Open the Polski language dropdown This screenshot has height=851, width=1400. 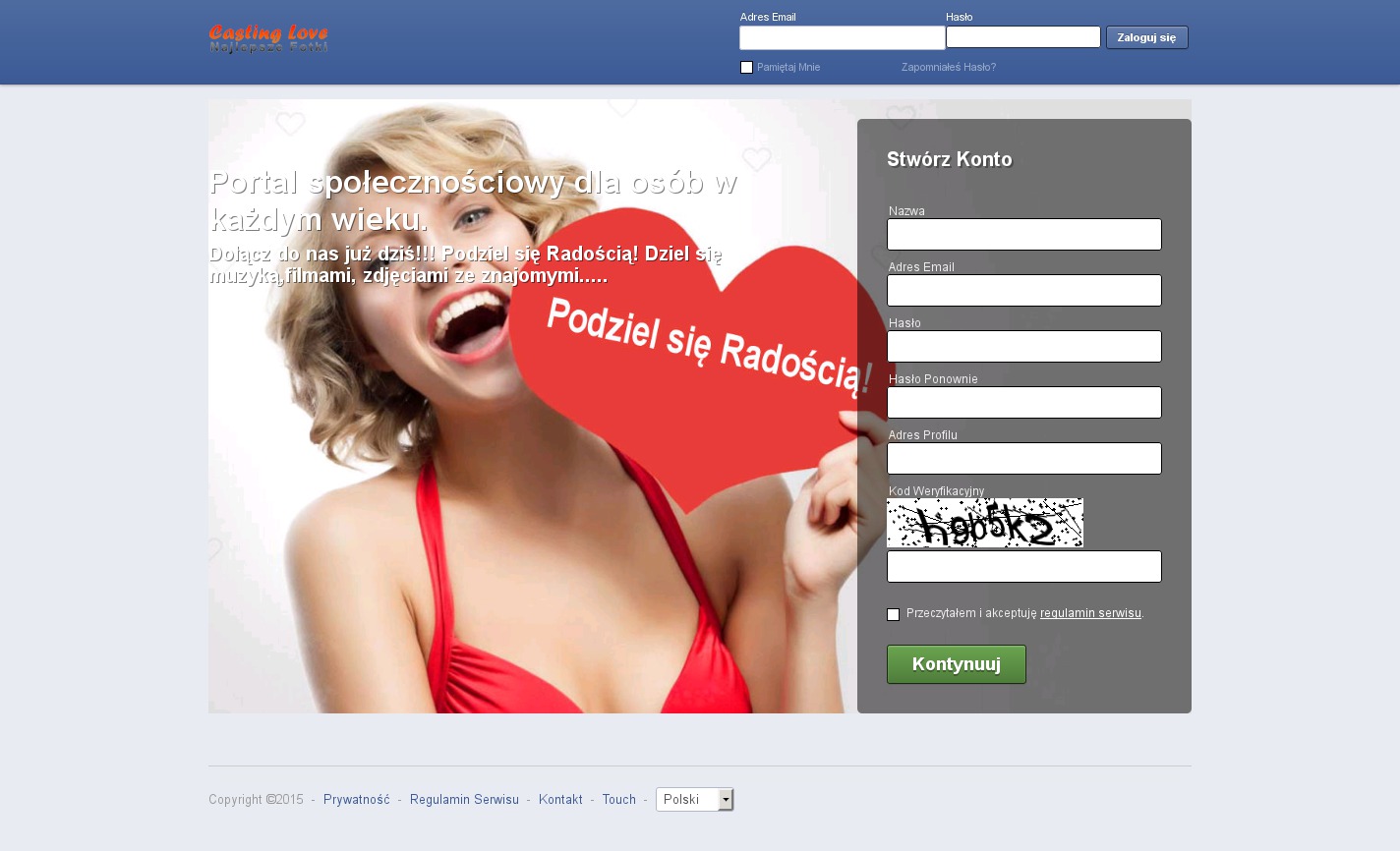694,800
